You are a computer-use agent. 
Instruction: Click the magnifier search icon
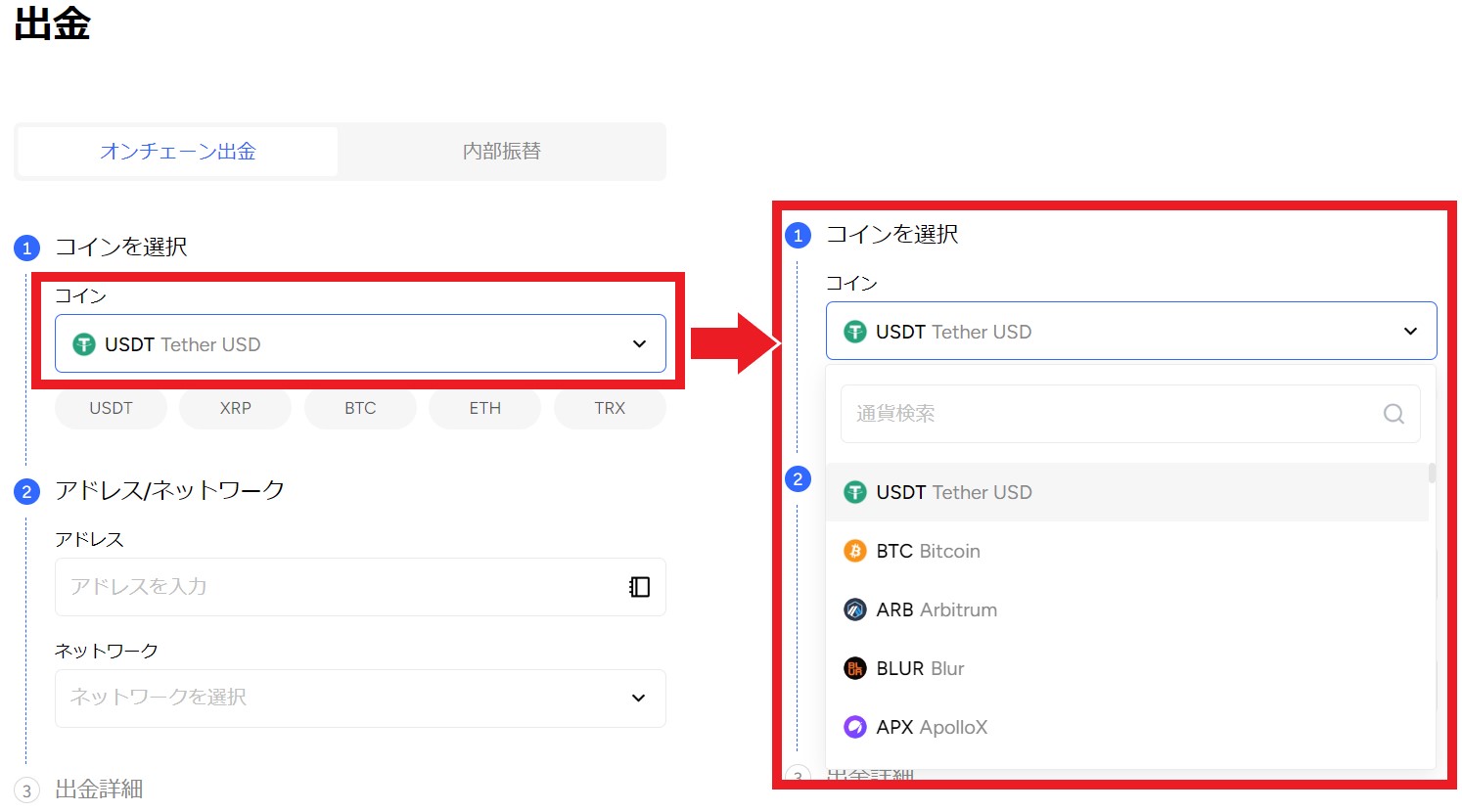pos(1394,414)
